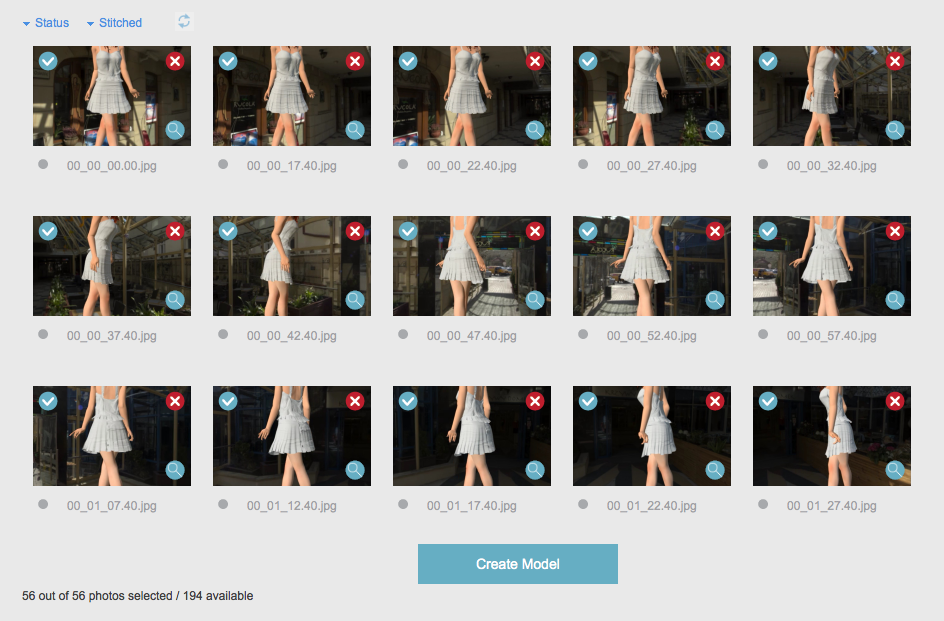Uncheck photo 00_00_57.40.jpg
Image resolution: width=944 pixels, height=621 pixels.
coord(768,231)
